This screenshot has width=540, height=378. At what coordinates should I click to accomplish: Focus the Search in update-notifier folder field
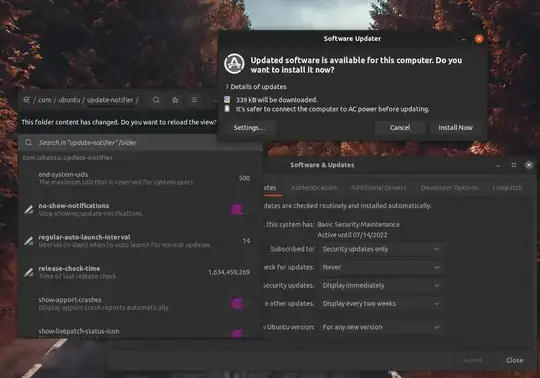tap(141, 143)
